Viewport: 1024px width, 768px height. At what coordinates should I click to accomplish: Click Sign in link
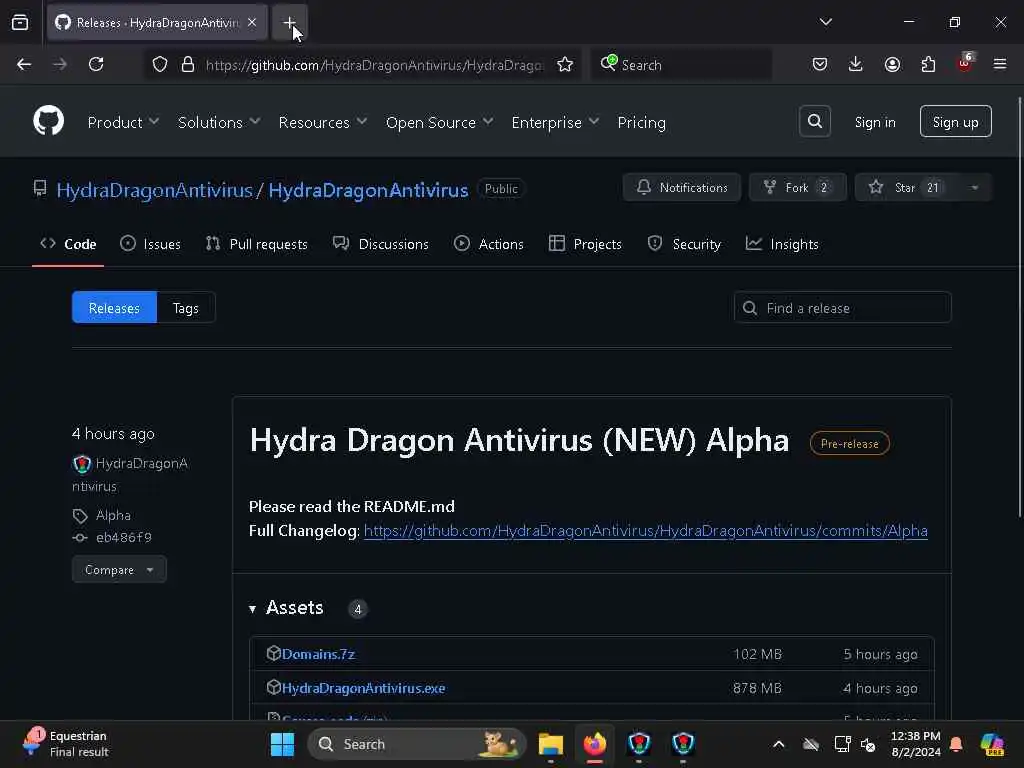[875, 122]
